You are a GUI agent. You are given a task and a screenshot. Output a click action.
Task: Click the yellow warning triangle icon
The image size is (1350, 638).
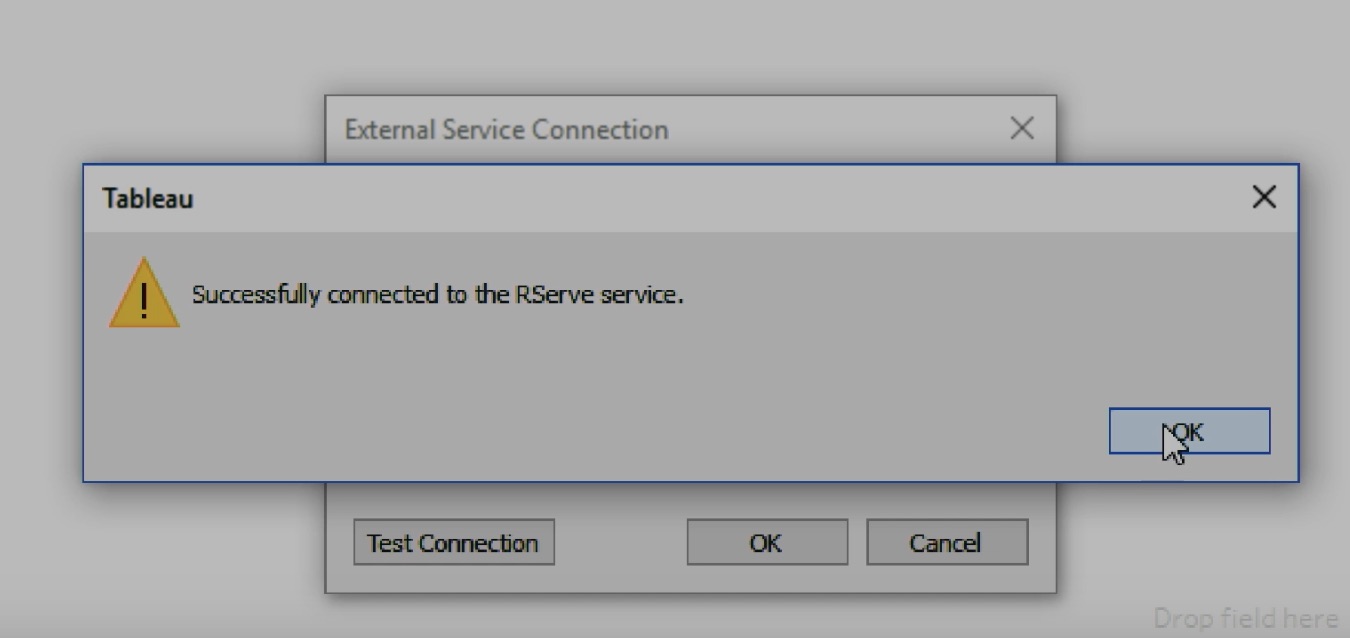[x=144, y=294]
